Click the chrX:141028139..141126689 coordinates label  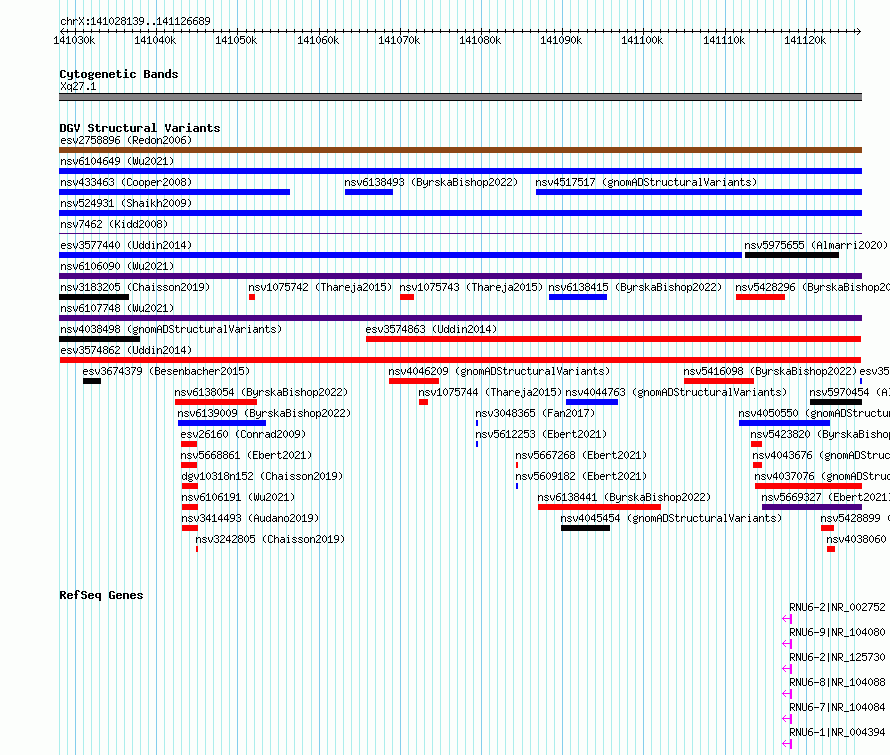(x=135, y=22)
